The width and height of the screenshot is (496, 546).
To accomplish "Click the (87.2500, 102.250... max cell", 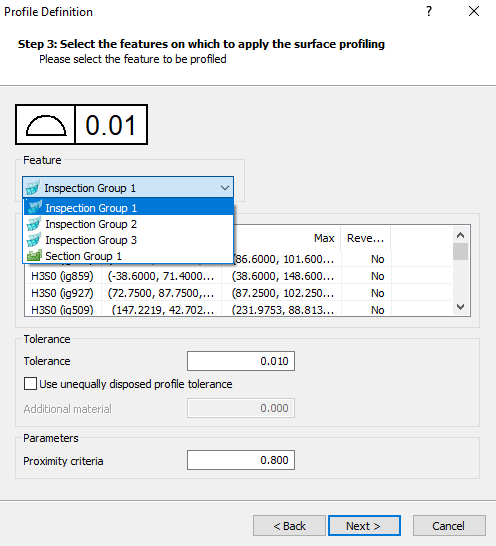I will point(282,293).
